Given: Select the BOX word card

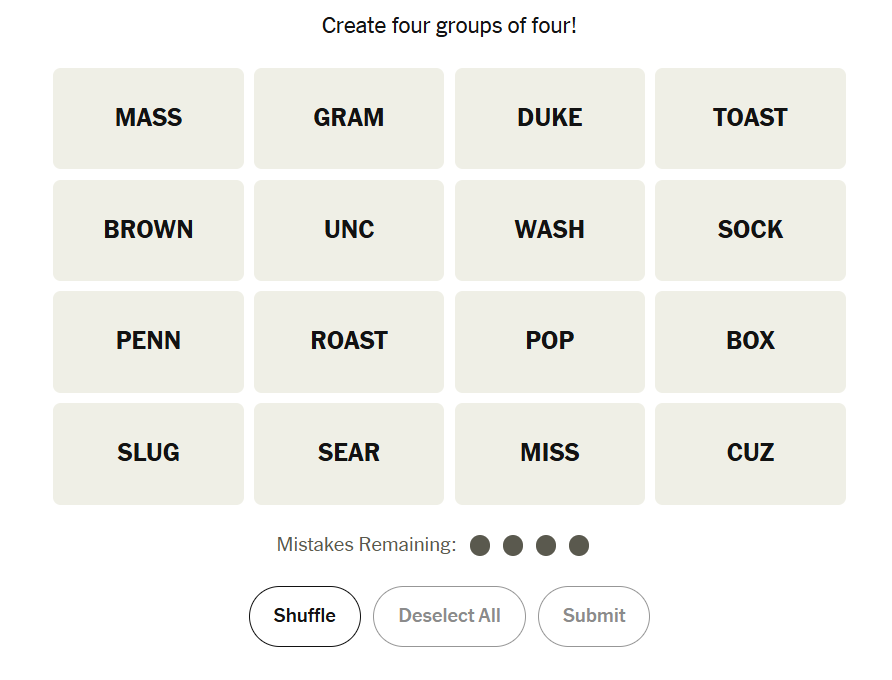Looking at the screenshot, I should pos(750,341).
